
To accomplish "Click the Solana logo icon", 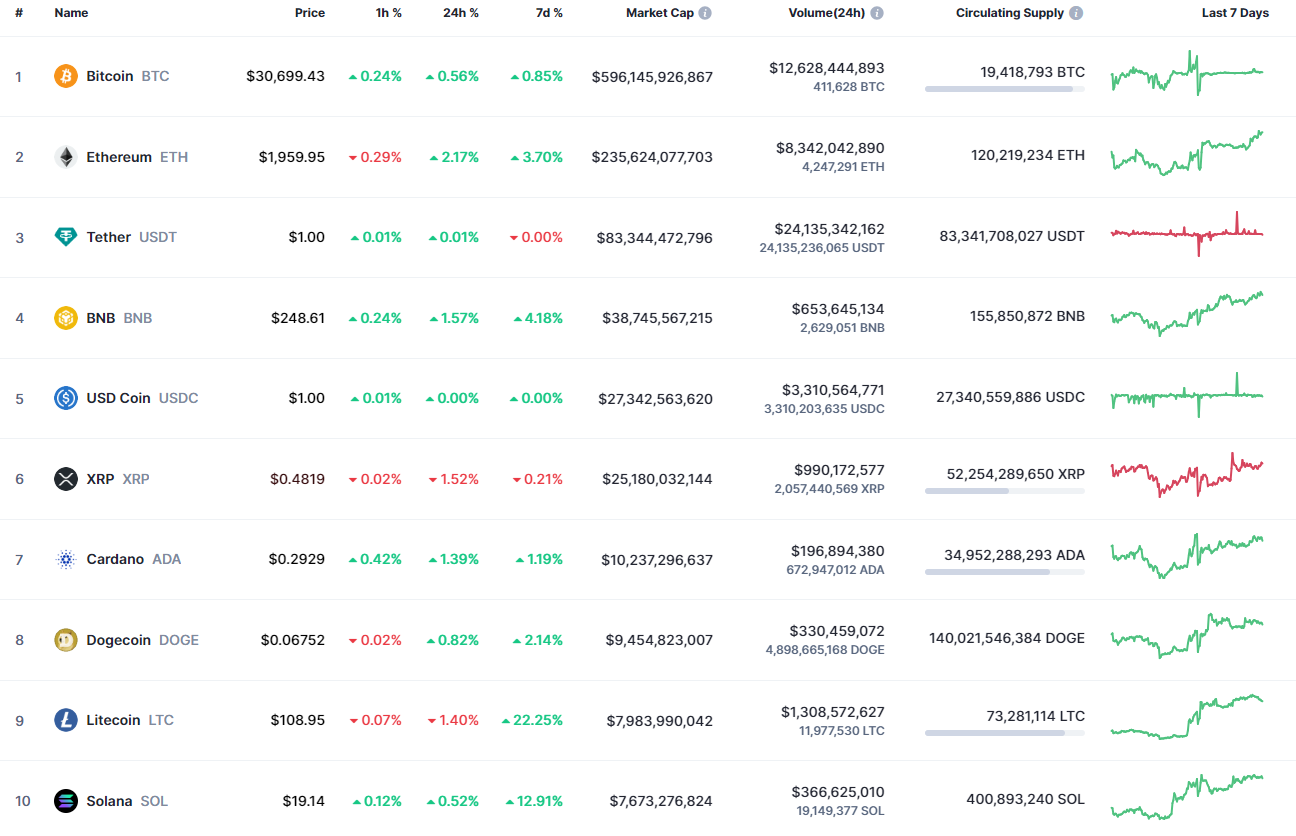I will [x=66, y=801].
